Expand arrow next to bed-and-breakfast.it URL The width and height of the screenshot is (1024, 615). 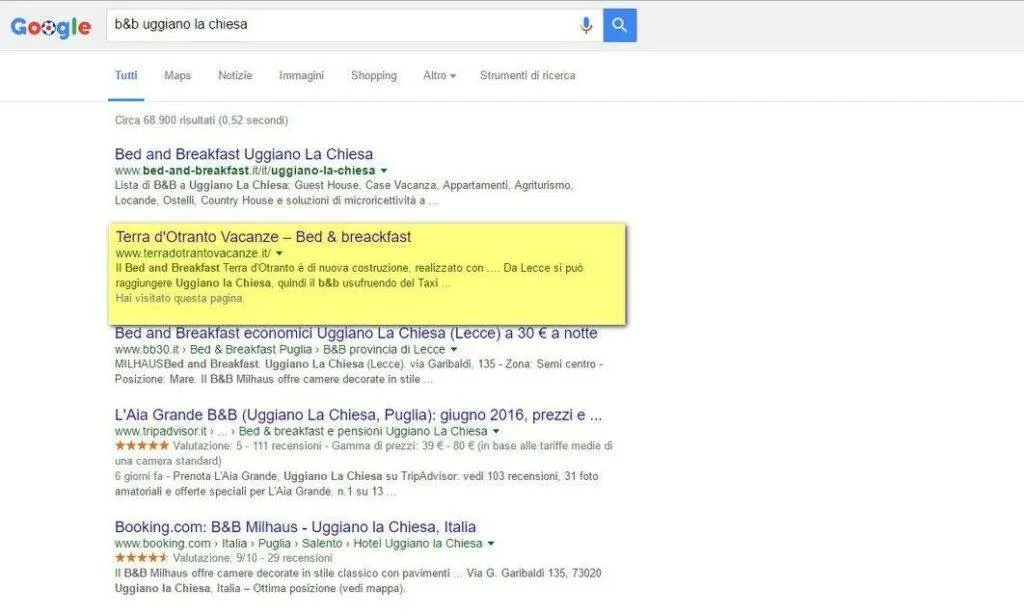pyautogui.click(x=384, y=171)
